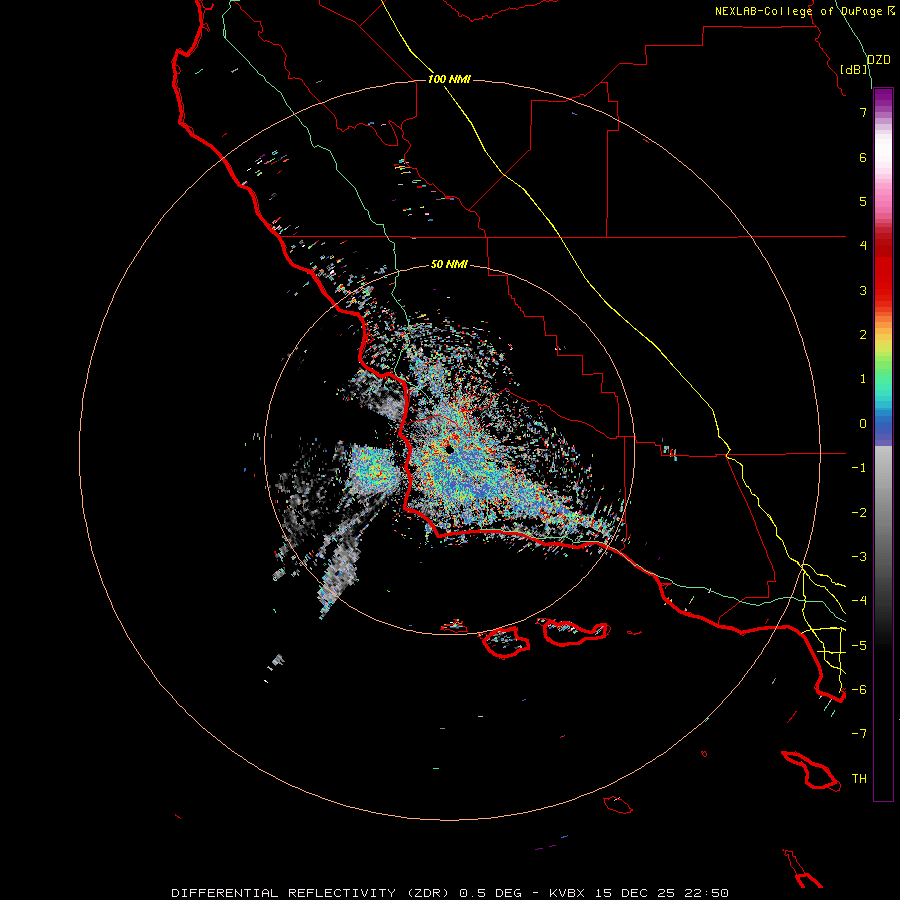
Task: Click the 2 value on the color scale
Action: (x=863, y=335)
